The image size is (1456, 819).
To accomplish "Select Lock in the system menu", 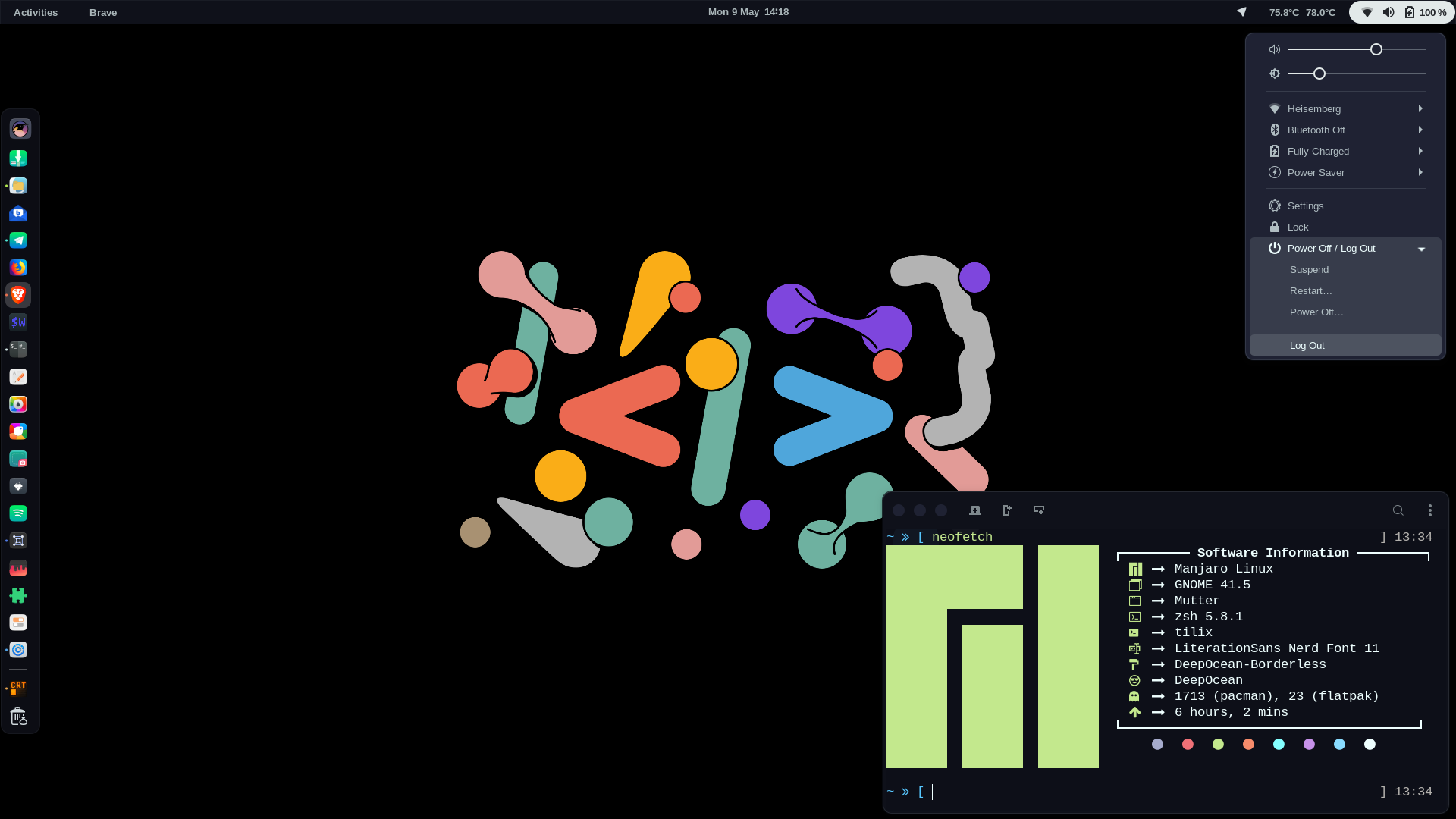I will coord(1345,227).
